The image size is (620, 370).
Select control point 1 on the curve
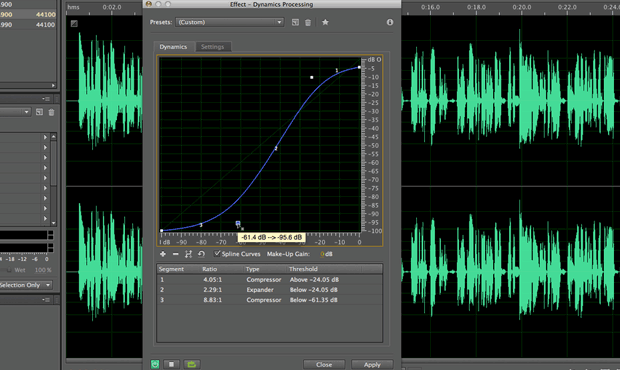tap(337, 71)
